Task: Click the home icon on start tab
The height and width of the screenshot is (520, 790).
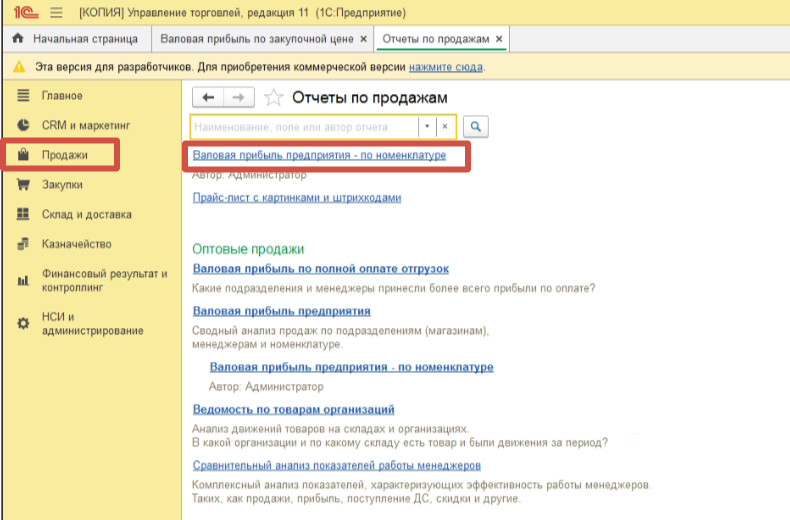Action: coord(18,38)
